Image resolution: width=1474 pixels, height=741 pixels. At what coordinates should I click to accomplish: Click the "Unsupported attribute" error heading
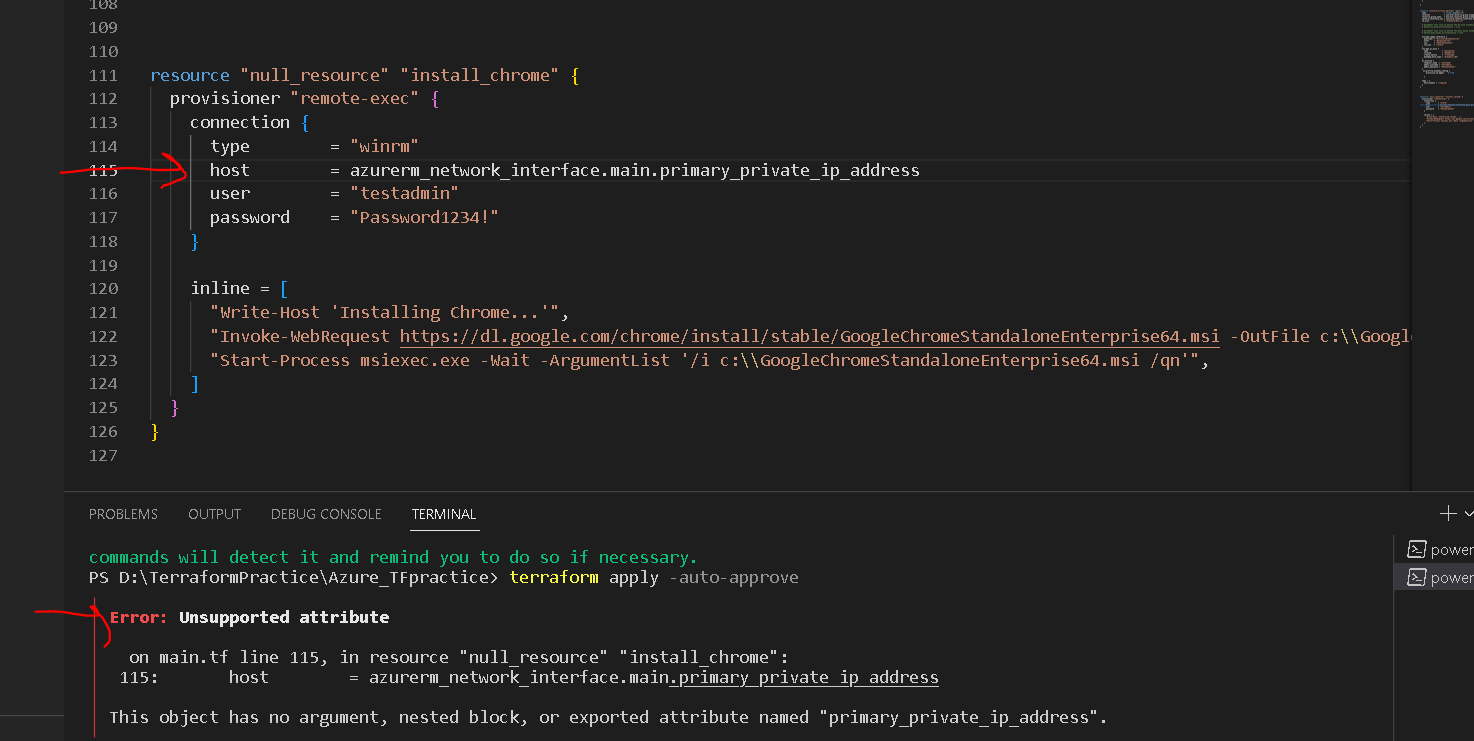click(284, 617)
